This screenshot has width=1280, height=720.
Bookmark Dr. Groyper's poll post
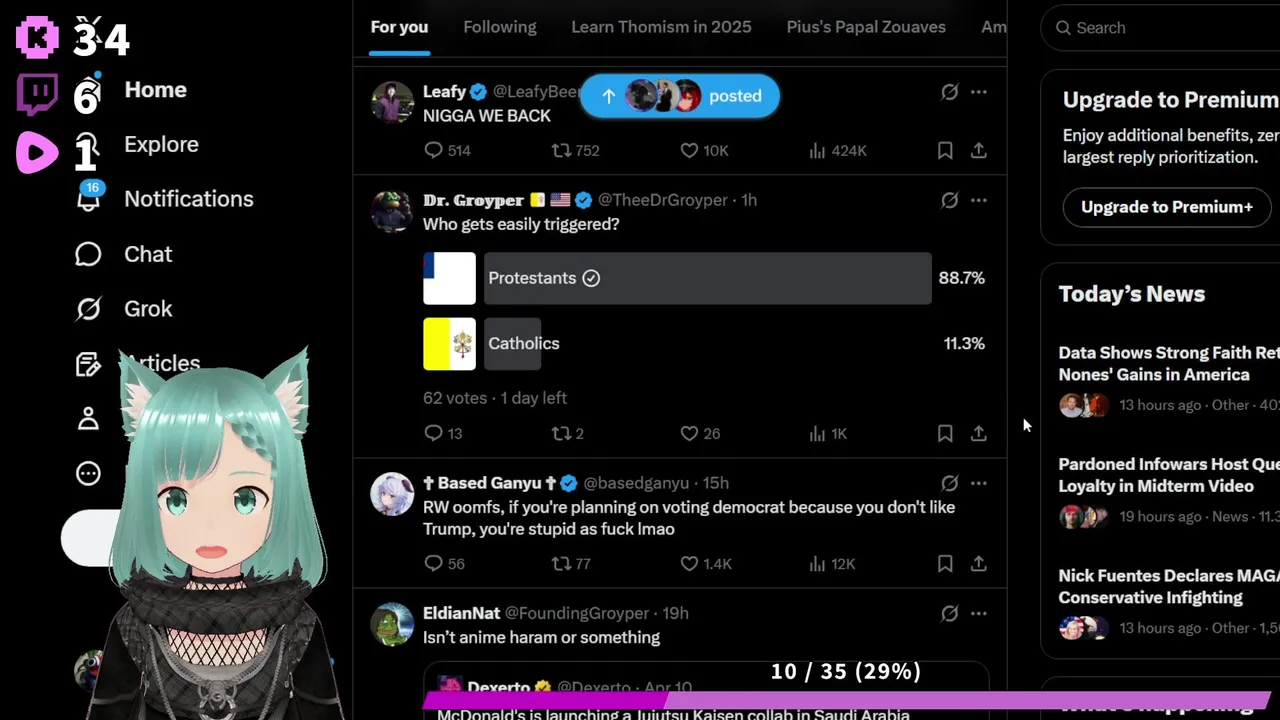point(945,433)
